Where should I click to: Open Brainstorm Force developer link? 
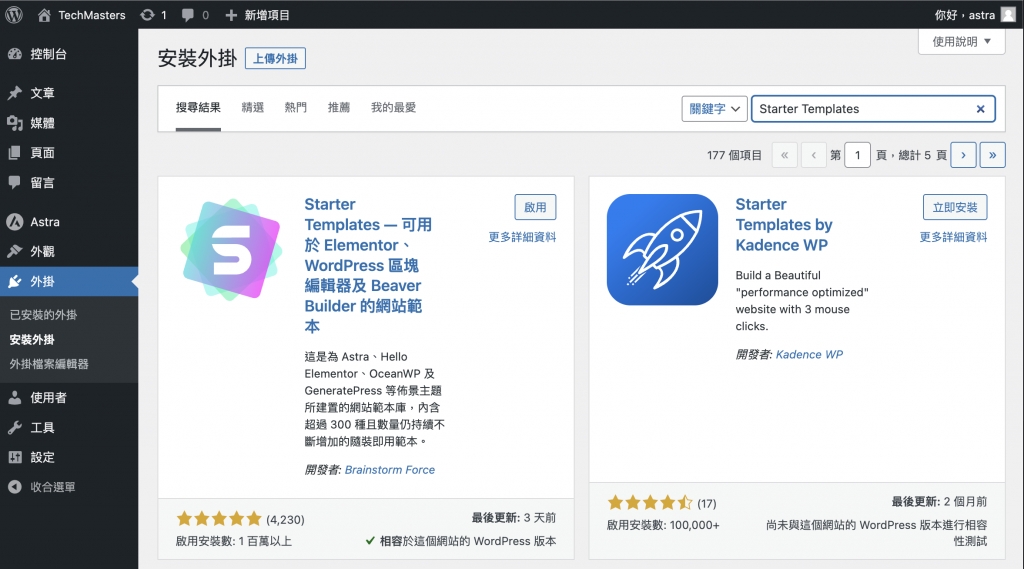click(x=390, y=470)
